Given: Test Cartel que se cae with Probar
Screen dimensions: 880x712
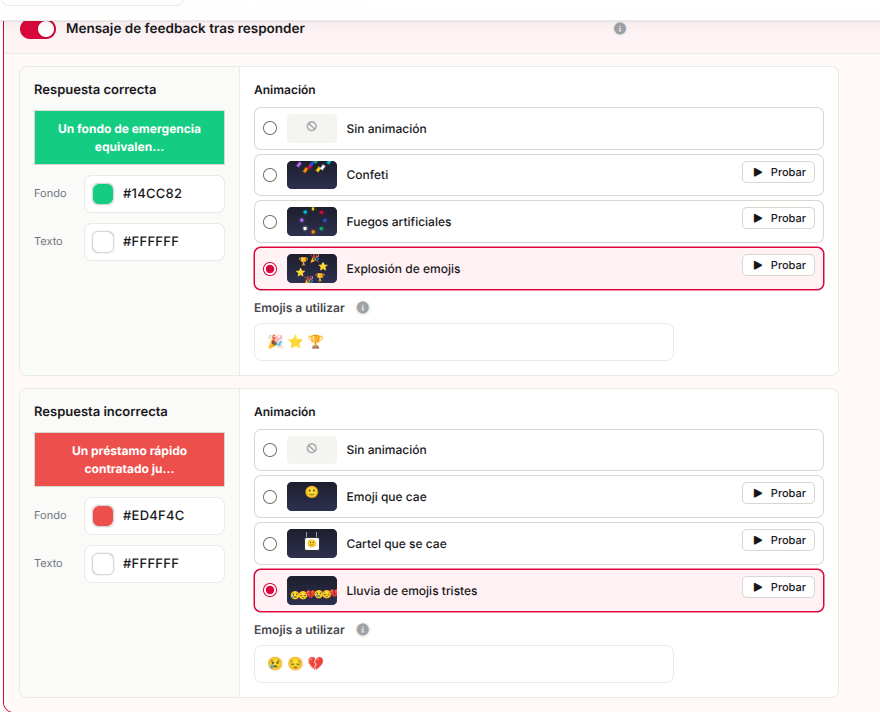Looking at the screenshot, I should (x=778, y=540).
